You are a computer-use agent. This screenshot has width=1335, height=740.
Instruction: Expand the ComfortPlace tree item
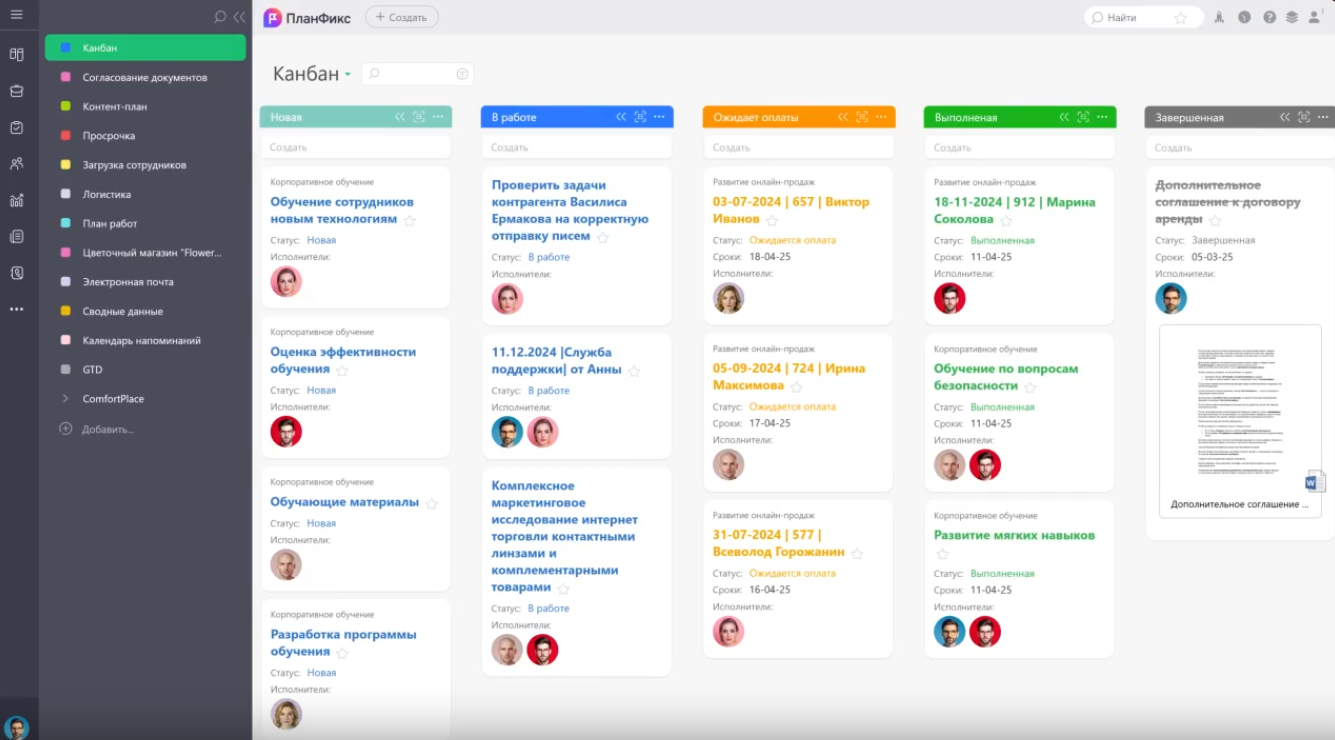65,399
